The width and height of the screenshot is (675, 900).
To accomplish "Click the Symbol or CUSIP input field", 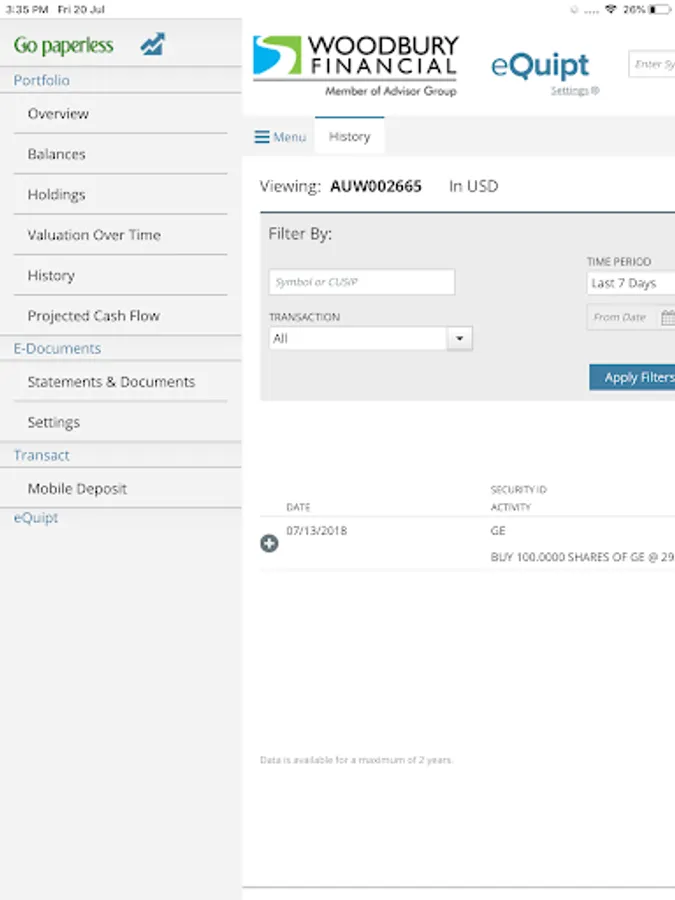I will coord(361,282).
